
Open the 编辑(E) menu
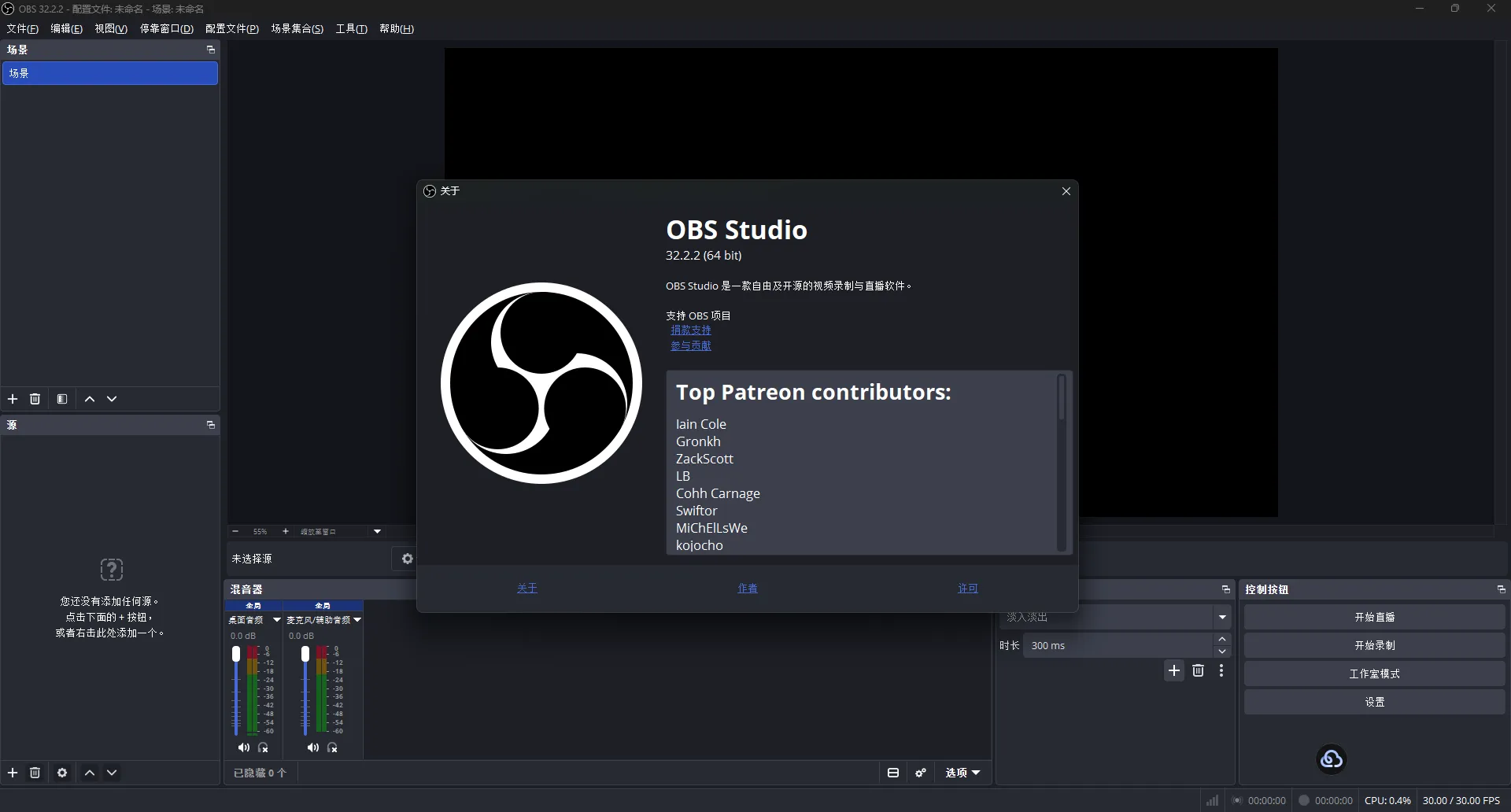pos(66,28)
